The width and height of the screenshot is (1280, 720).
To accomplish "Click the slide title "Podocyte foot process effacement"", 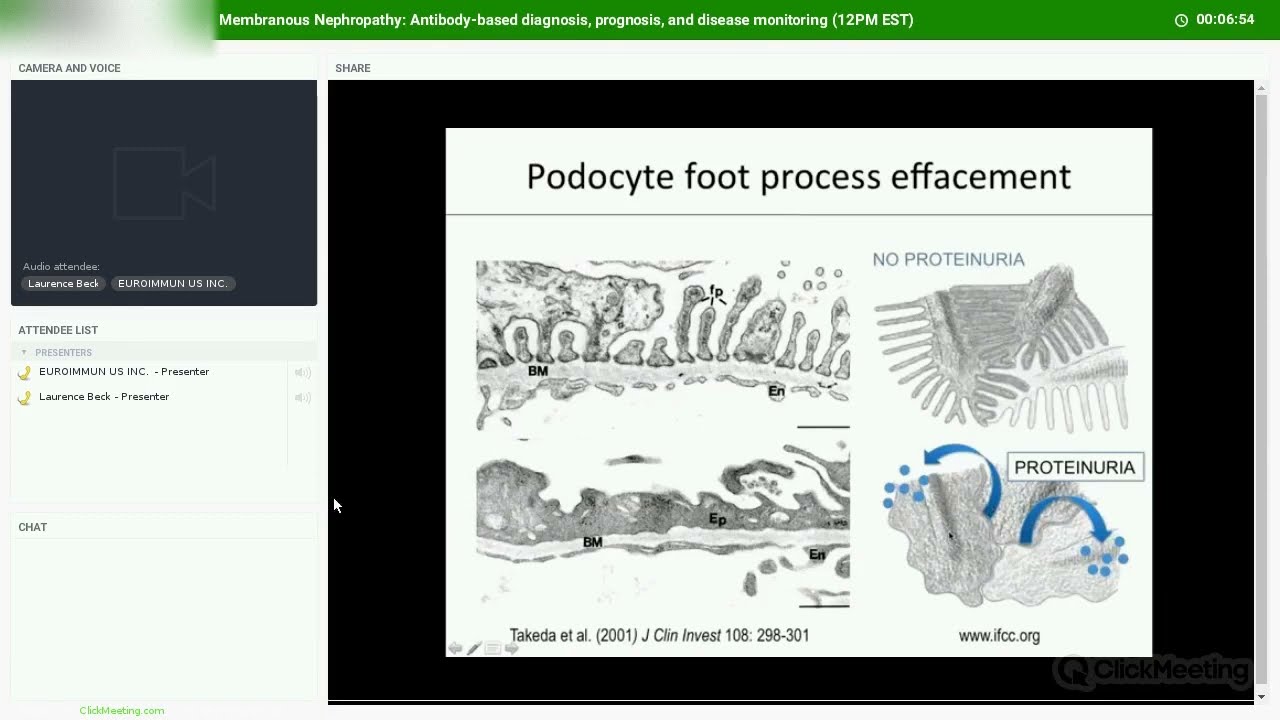I will tap(798, 177).
